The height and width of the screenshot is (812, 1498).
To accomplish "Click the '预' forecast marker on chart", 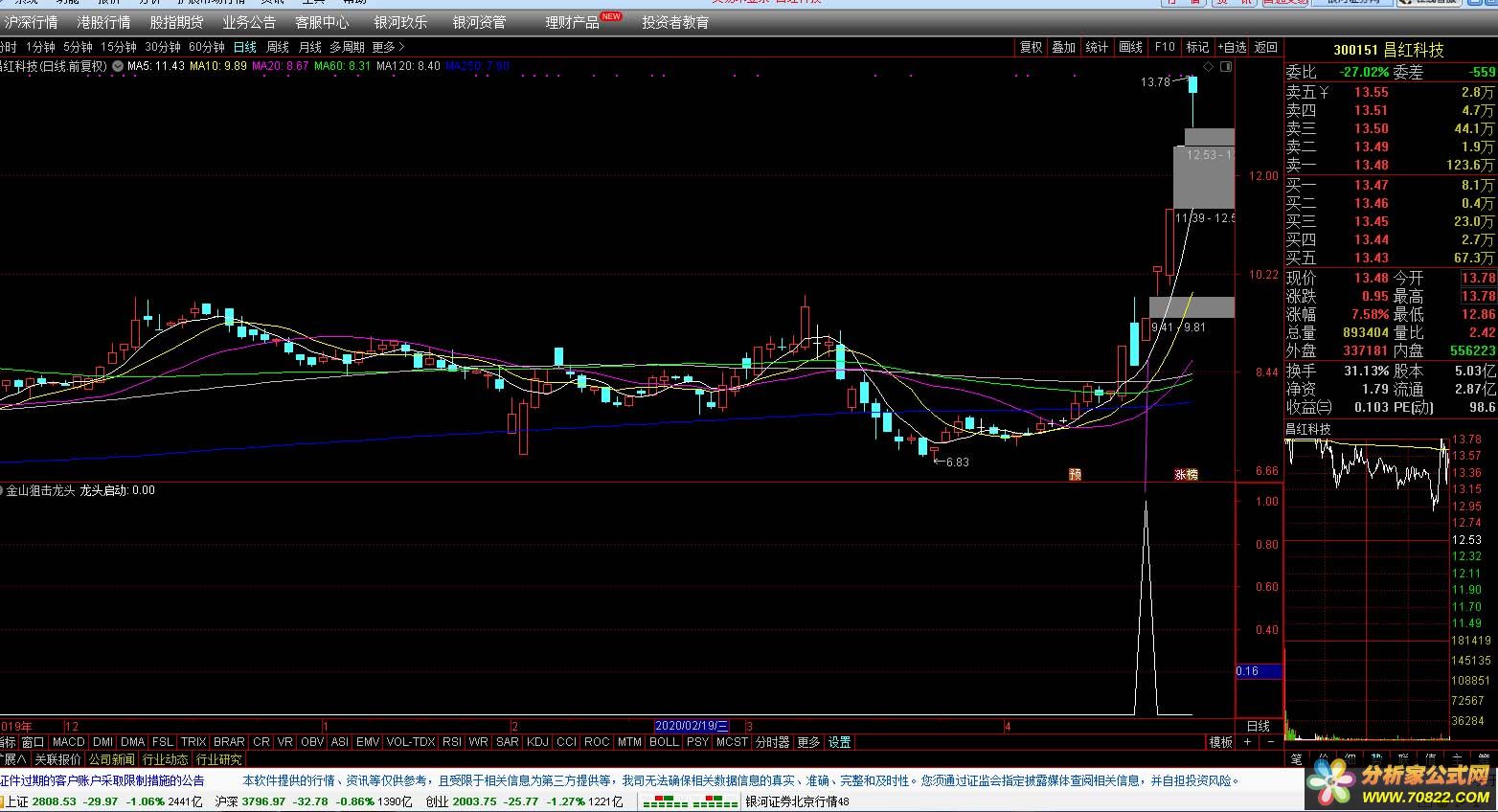I will [x=1075, y=474].
